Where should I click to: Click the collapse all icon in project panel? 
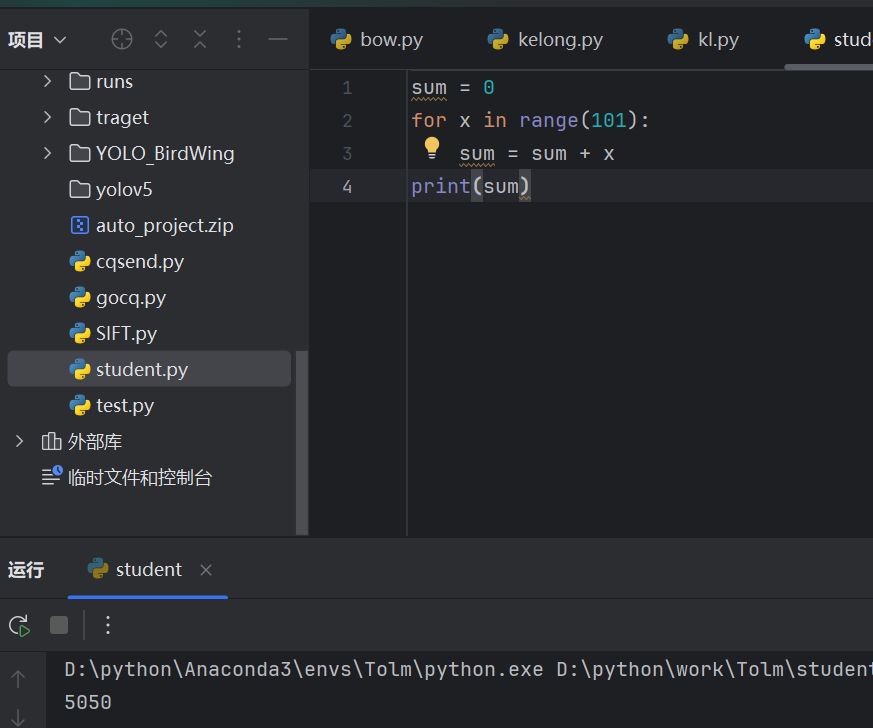(200, 39)
